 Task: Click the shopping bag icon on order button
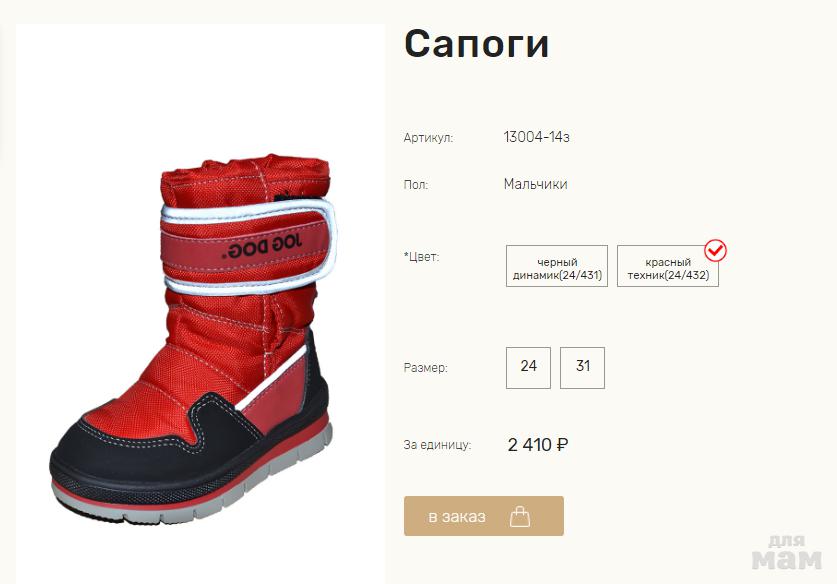click(x=519, y=517)
